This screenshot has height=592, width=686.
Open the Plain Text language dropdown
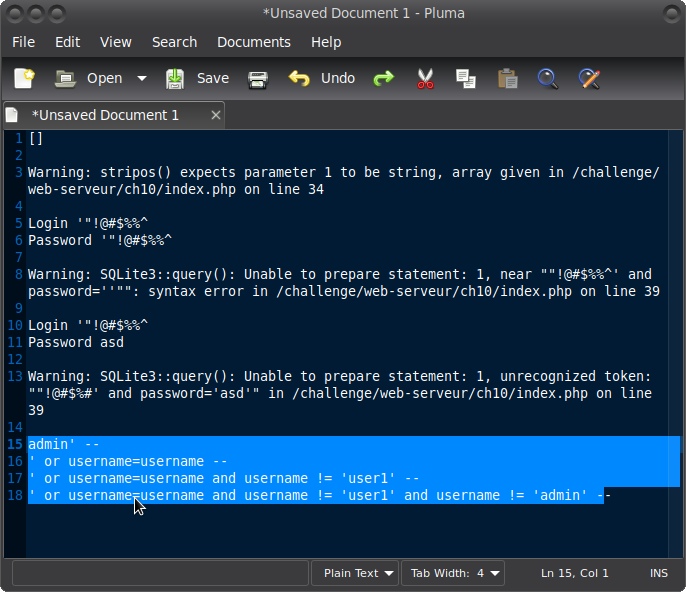tap(355, 573)
